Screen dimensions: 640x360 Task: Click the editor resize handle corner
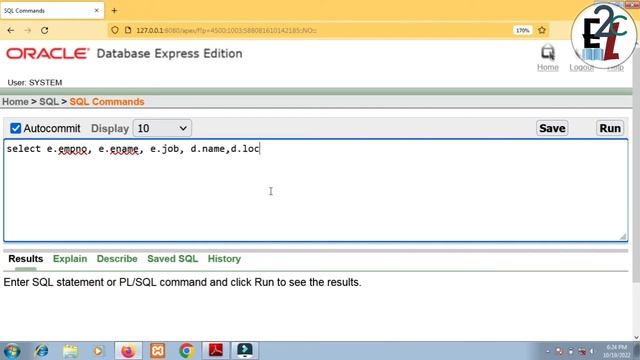click(x=623, y=236)
